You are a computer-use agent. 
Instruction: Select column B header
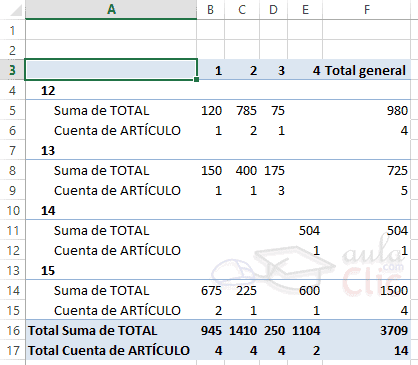point(210,9)
